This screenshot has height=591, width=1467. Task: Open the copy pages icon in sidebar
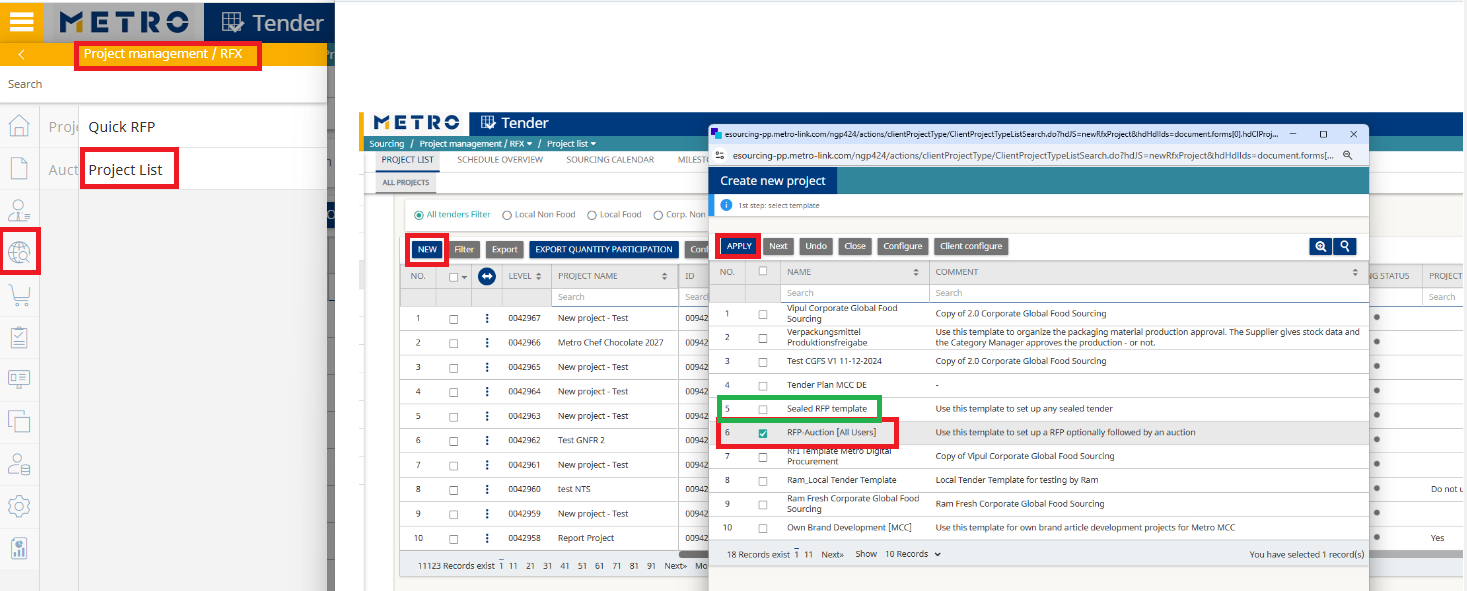tap(19, 421)
